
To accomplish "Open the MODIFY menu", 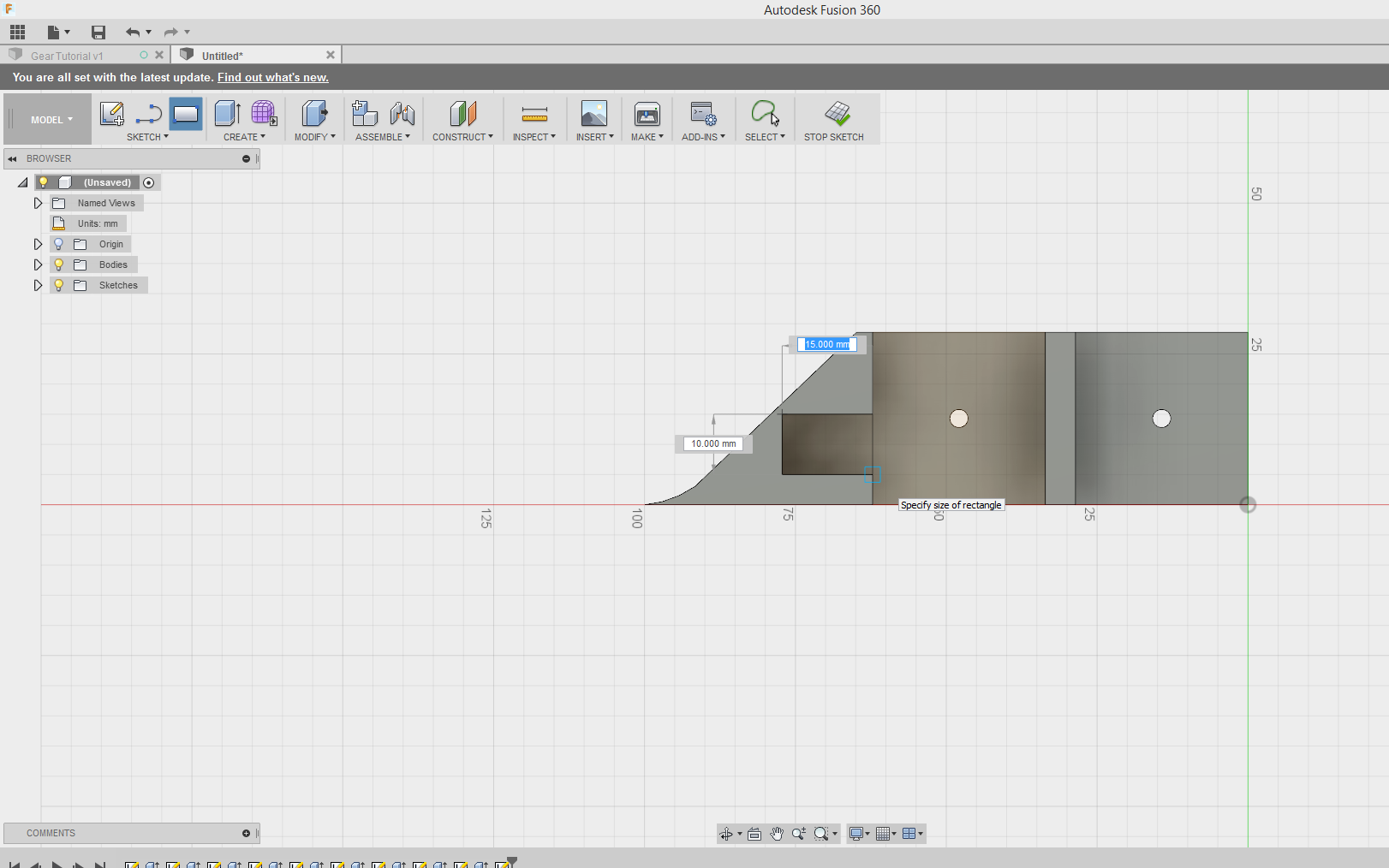I will coord(314,137).
